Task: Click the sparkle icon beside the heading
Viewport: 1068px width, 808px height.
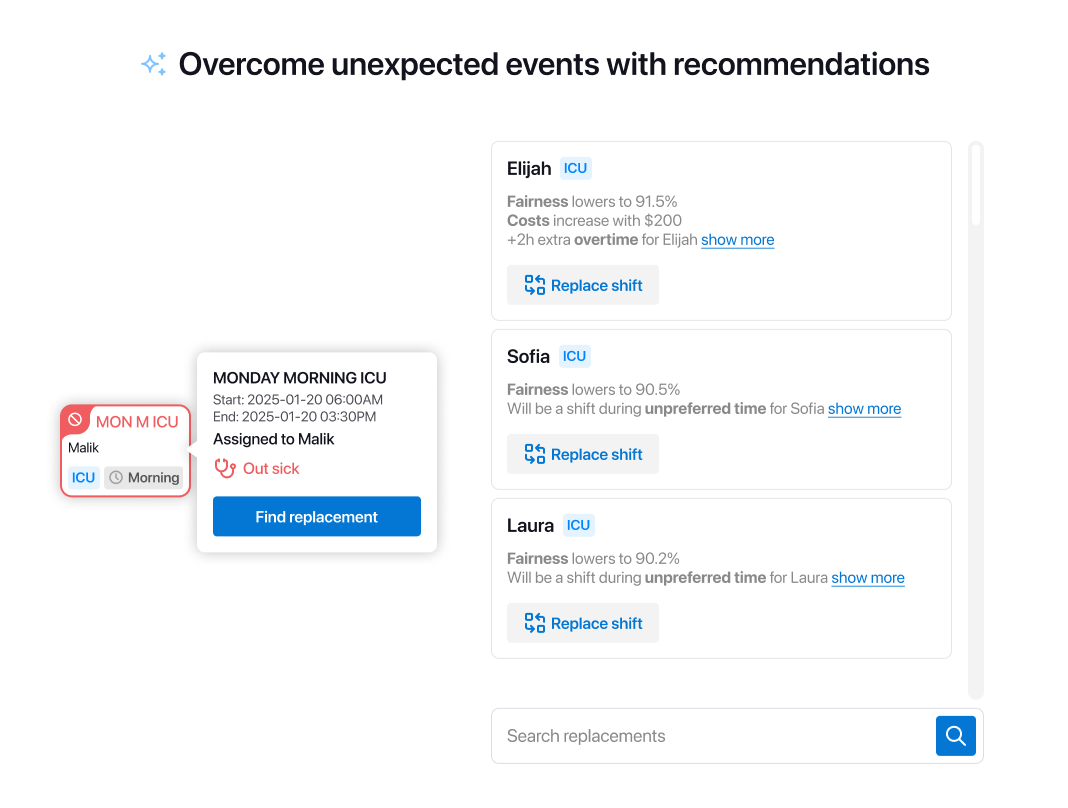Action: 153,63
